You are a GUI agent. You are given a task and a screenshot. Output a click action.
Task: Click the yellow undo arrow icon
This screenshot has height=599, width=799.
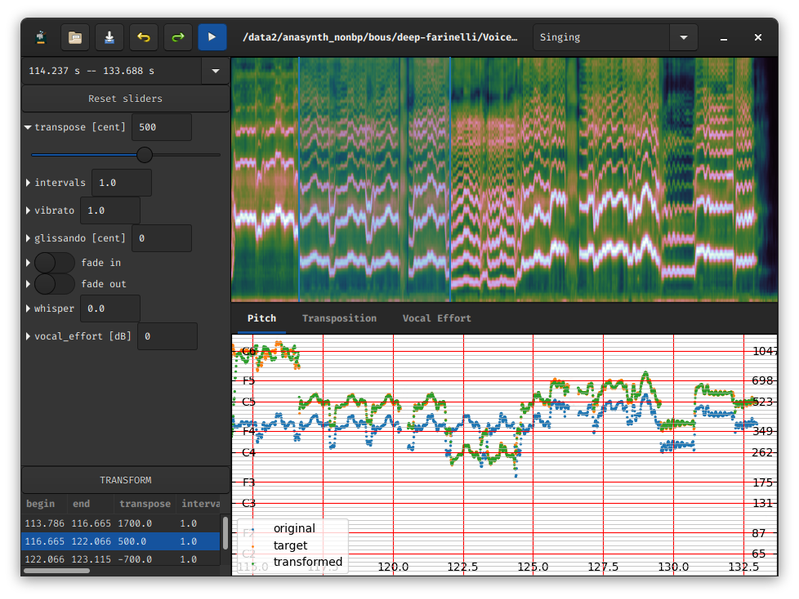point(143,37)
